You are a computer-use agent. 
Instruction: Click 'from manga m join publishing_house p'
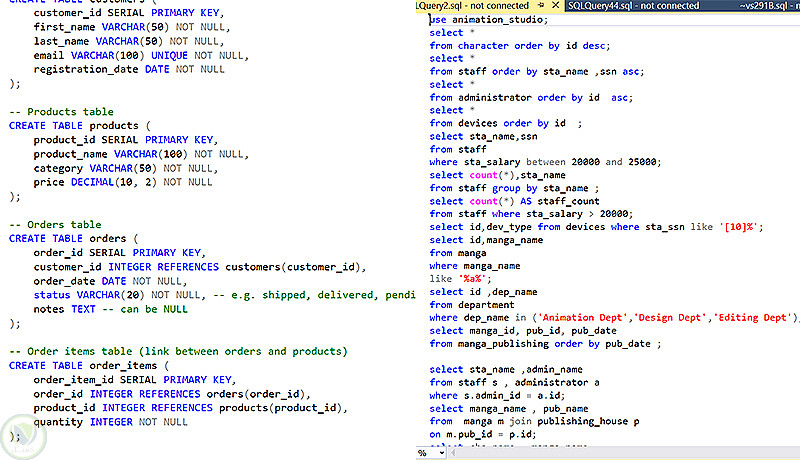click(534, 421)
